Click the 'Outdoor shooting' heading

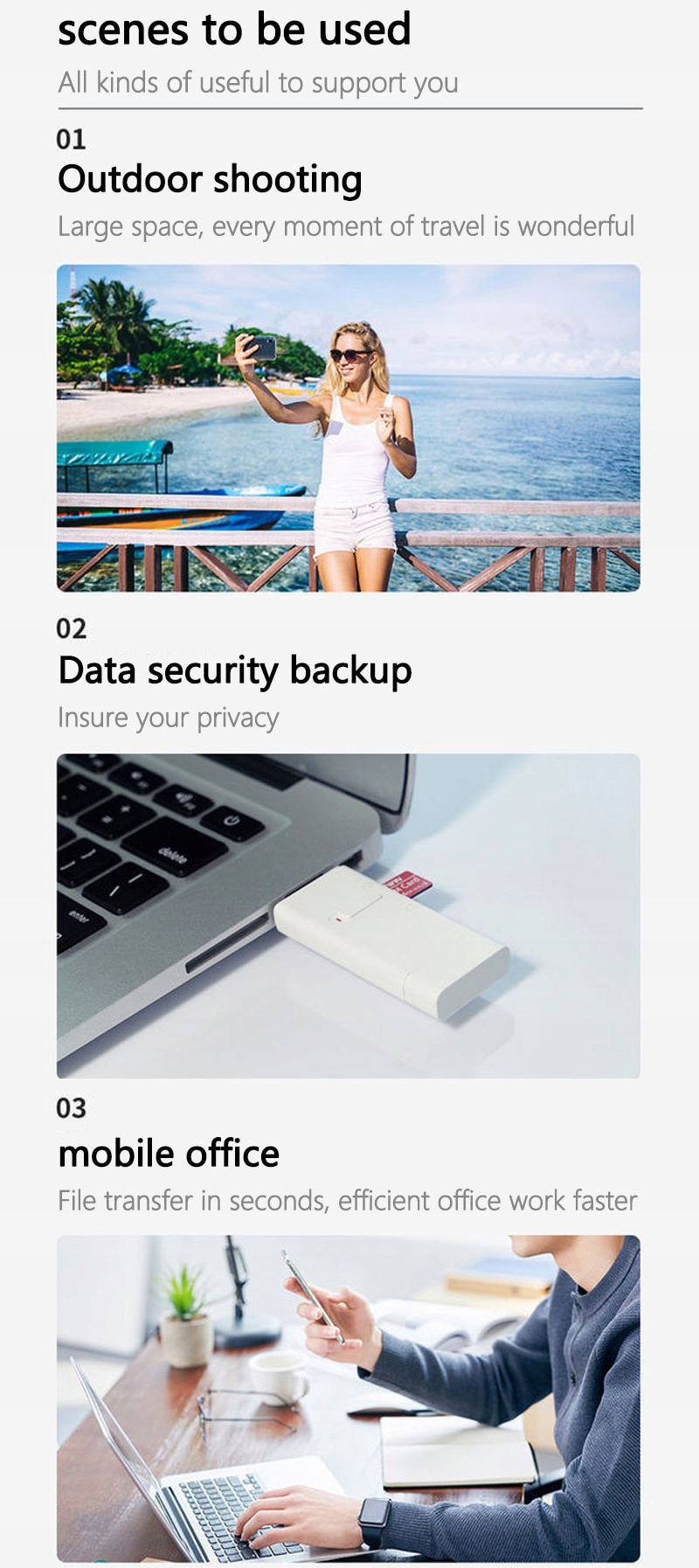(x=210, y=180)
